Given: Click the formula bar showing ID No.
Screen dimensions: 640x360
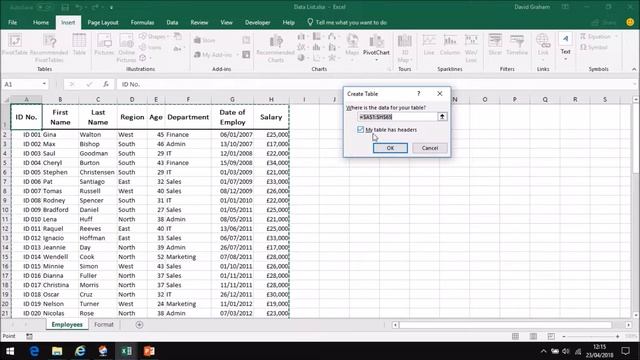Looking at the screenshot, I should tap(376, 84).
